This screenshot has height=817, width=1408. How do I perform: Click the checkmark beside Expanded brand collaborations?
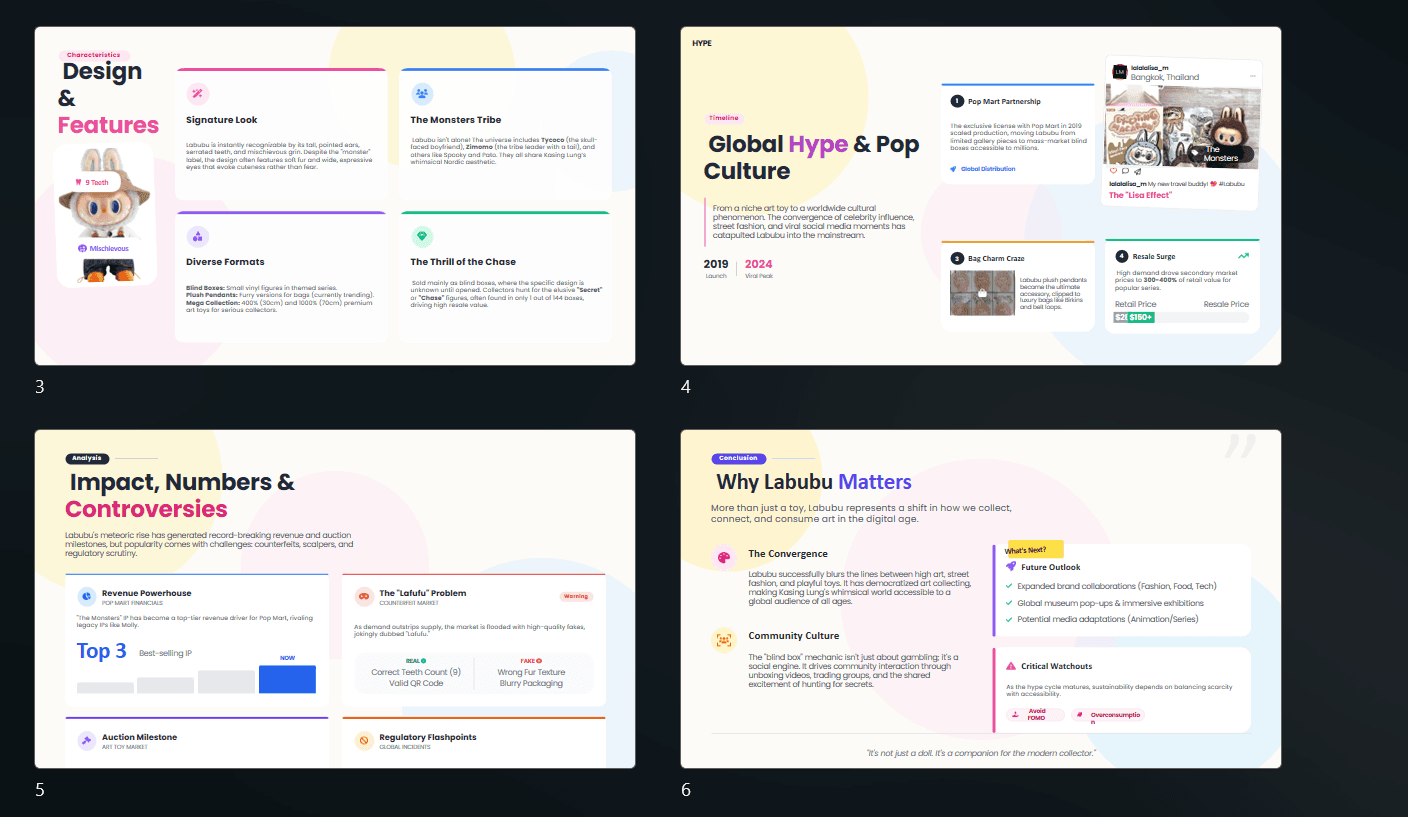click(x=1009, y=586)
